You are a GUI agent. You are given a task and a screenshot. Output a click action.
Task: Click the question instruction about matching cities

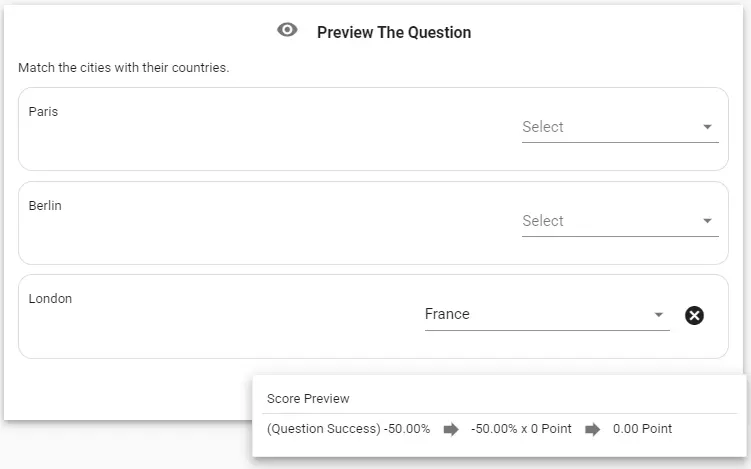pos(124,68)
